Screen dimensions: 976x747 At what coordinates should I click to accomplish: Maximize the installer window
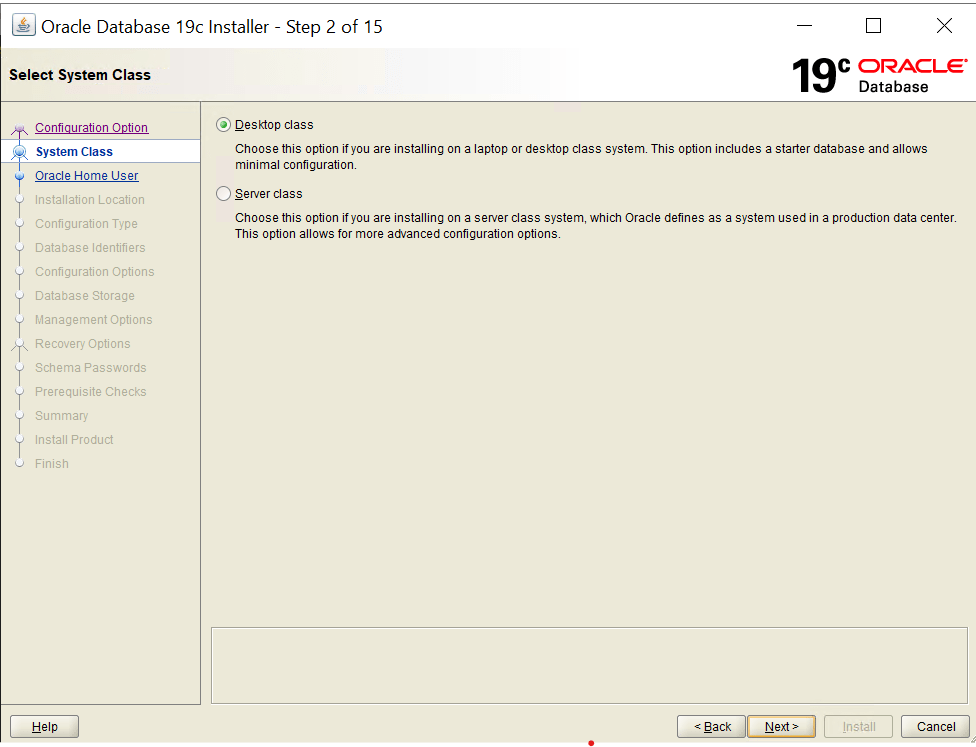tap(873, 26)
